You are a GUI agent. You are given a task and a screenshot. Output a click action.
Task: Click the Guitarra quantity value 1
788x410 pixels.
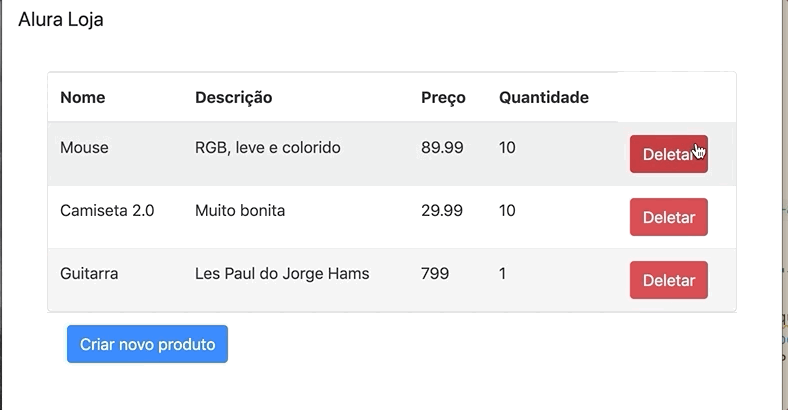pos(502,274)
